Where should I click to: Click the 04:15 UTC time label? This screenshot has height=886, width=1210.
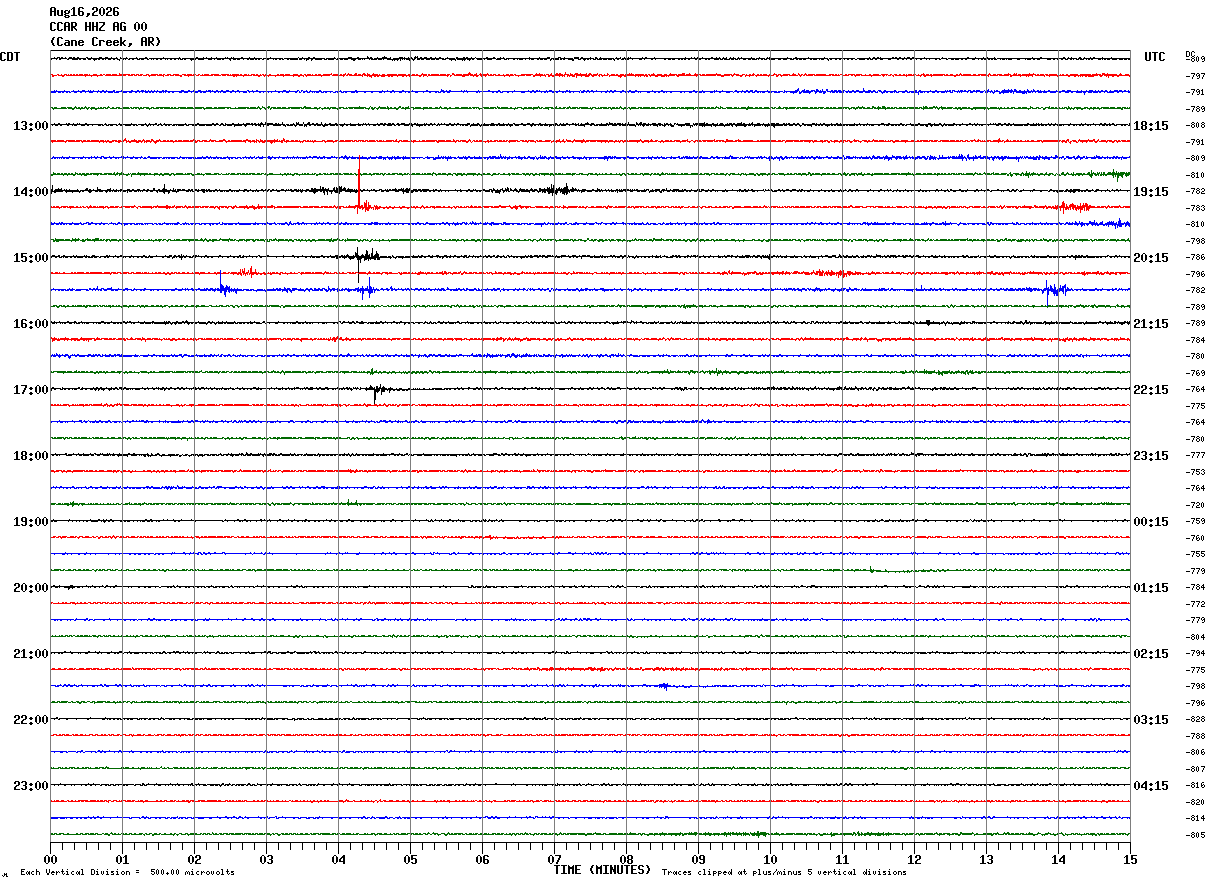pyautogui.click(x=1150, y=786)
